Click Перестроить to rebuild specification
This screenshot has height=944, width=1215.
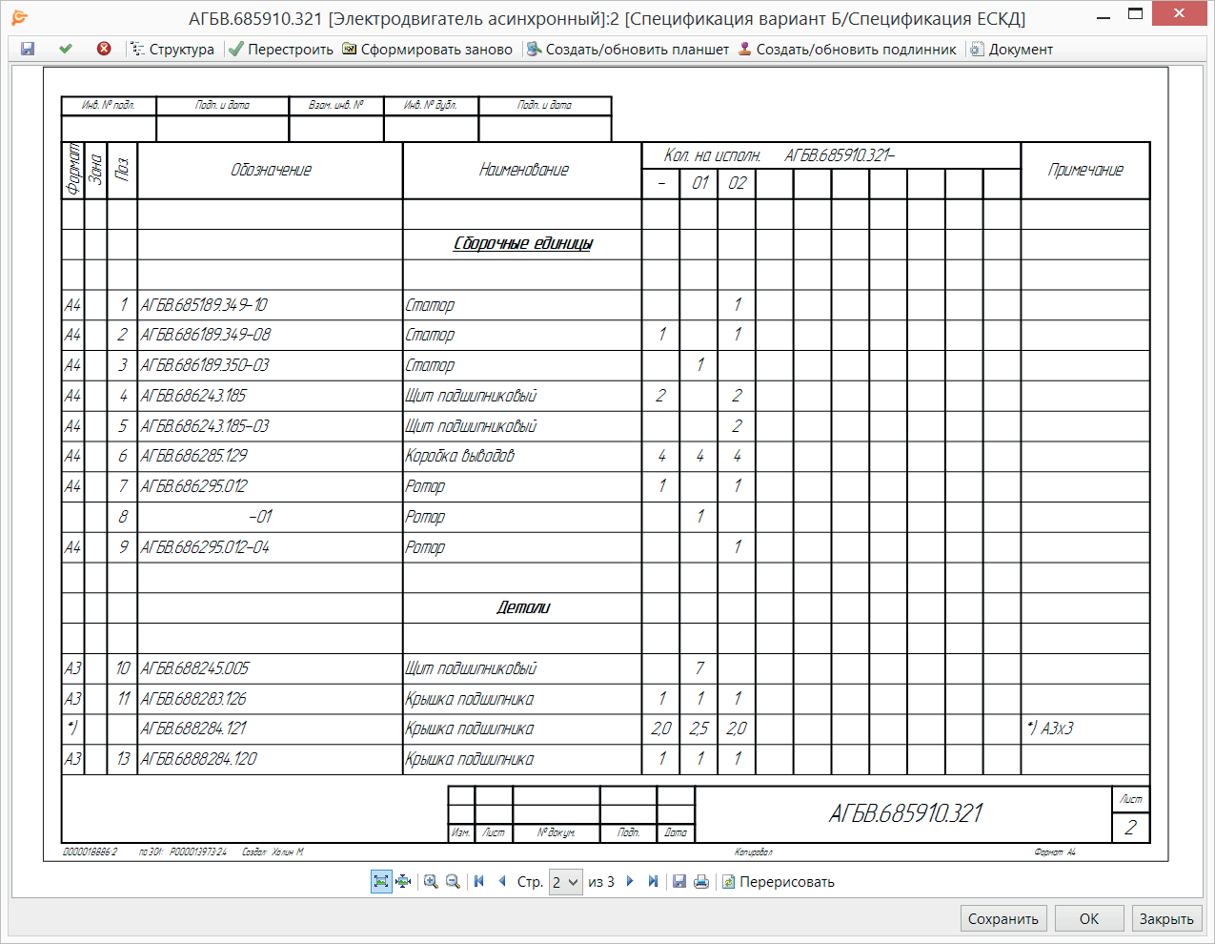pyautogui.click(x=281, y=49)
